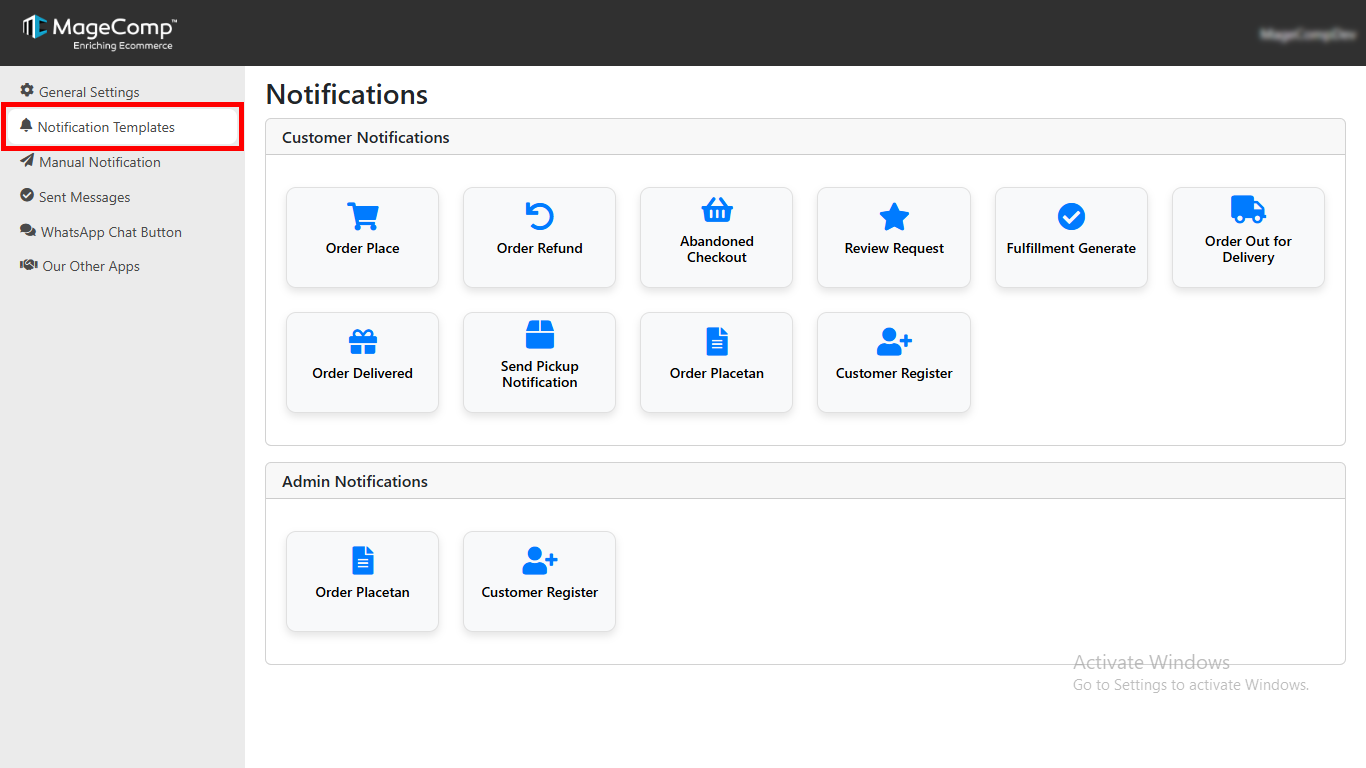Select the Order Refund circular arrow icon
1366x768 pixels.
(539, 216)
